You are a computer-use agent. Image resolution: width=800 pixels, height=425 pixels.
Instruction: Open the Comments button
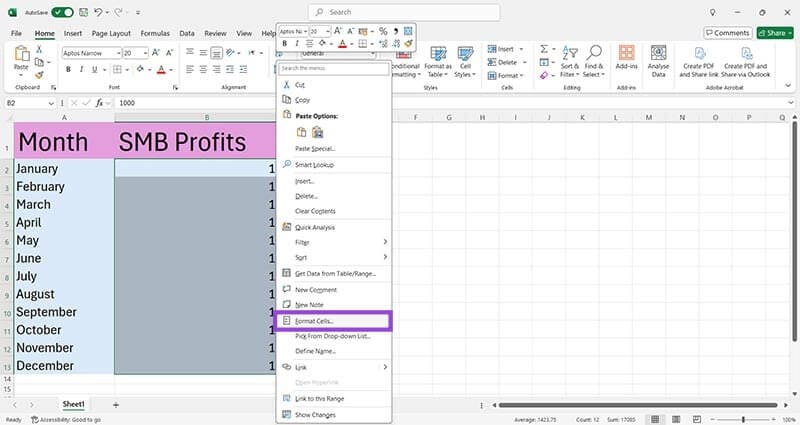point(728,33)
